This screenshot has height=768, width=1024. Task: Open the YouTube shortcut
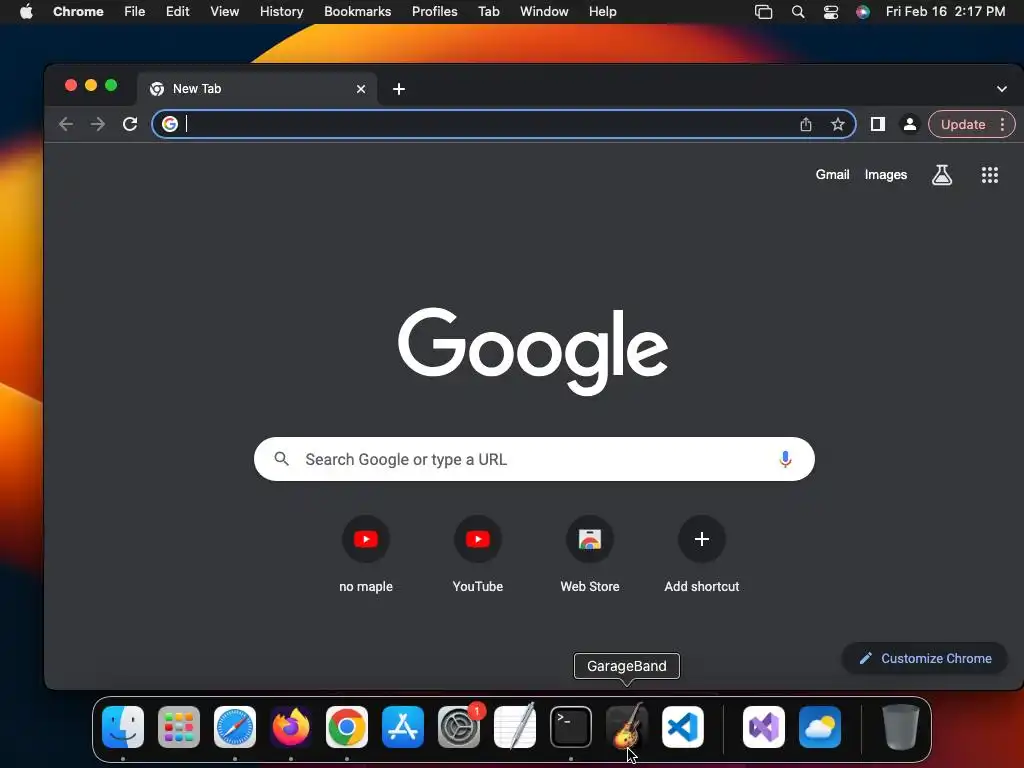(478, 554)
